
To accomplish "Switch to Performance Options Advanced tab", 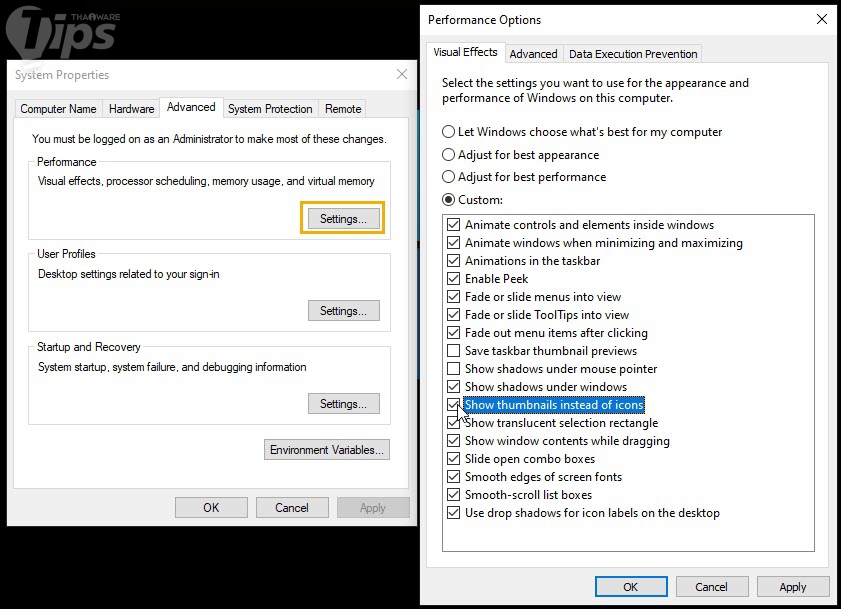I will click(533, 54).
